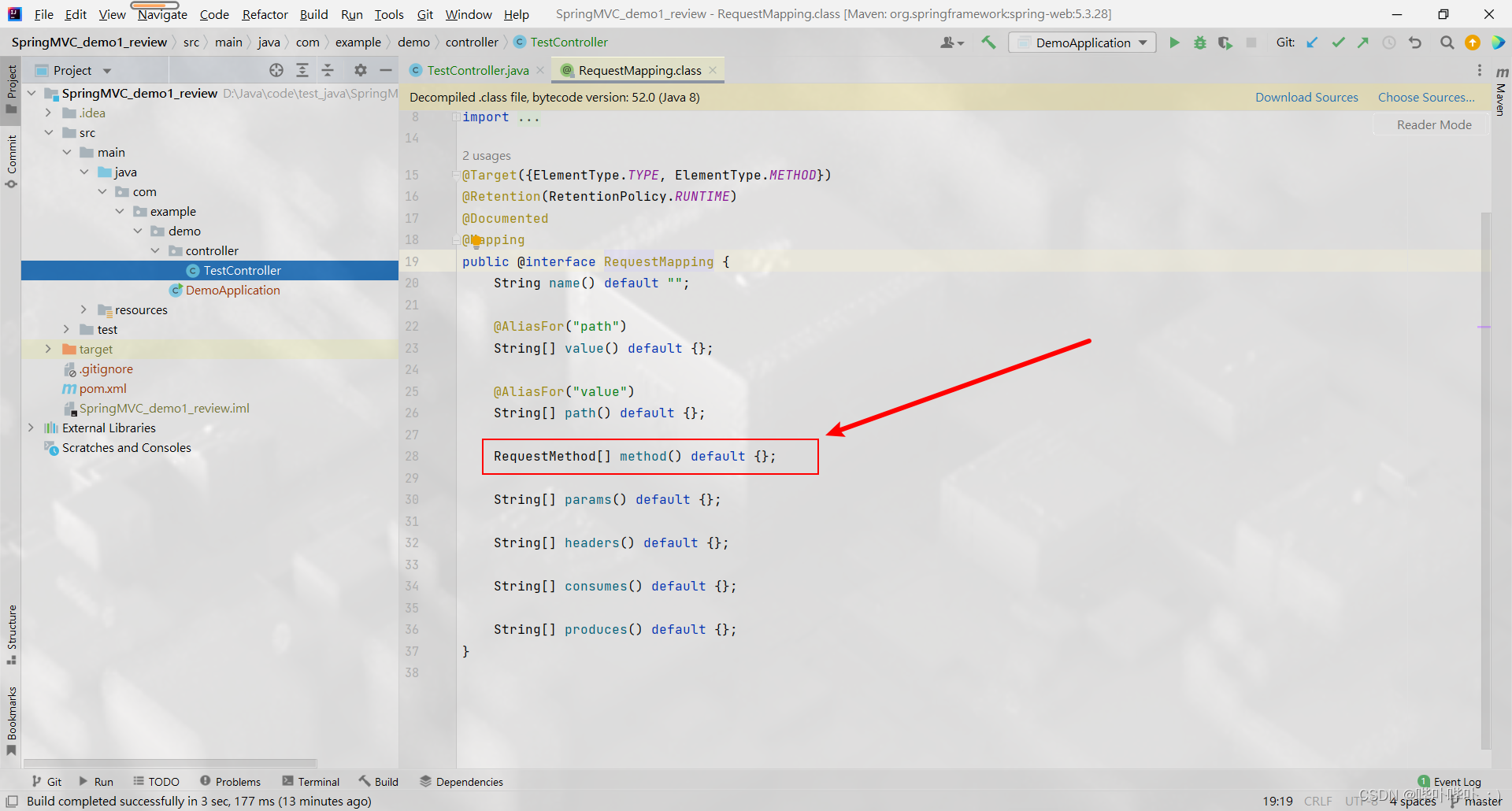Expand the target folder
The image size is (1512, 811).
48,349
